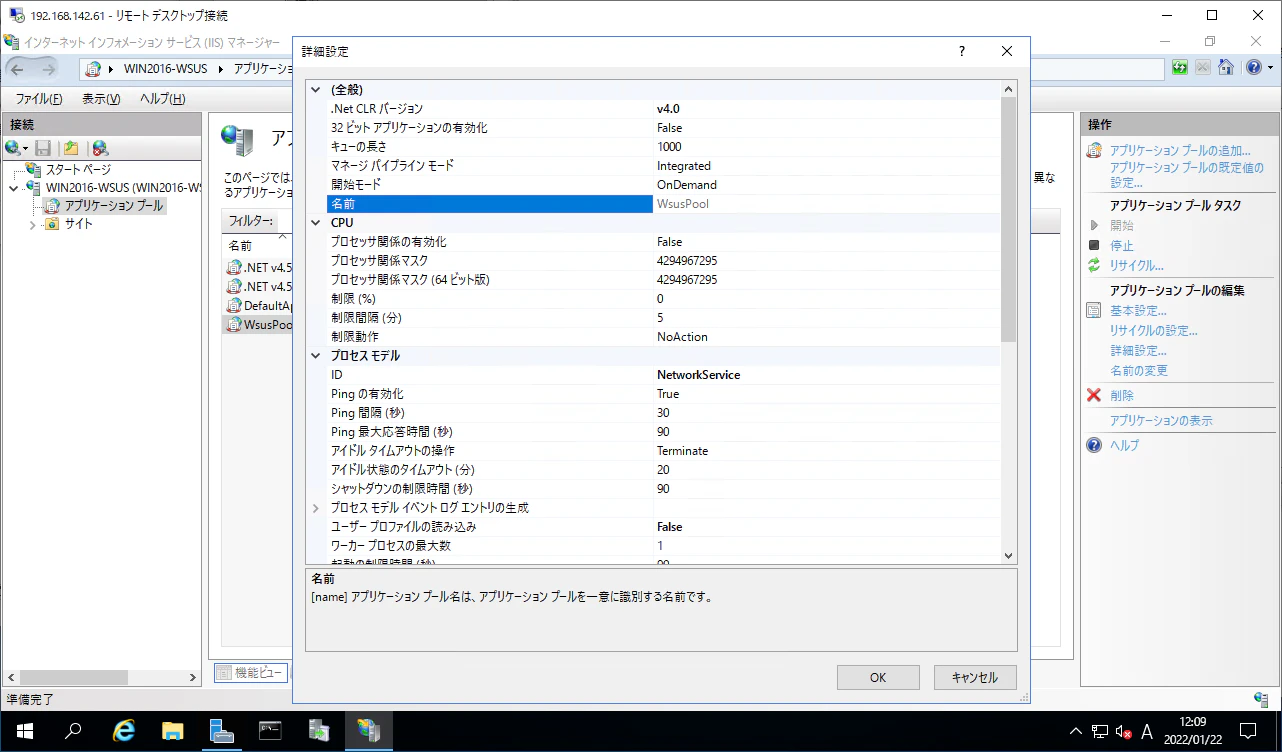This screenshot has height=752, width=1282.
Task: Click the forward navigation arrow in IIS Manager
Action: (48, 68)
